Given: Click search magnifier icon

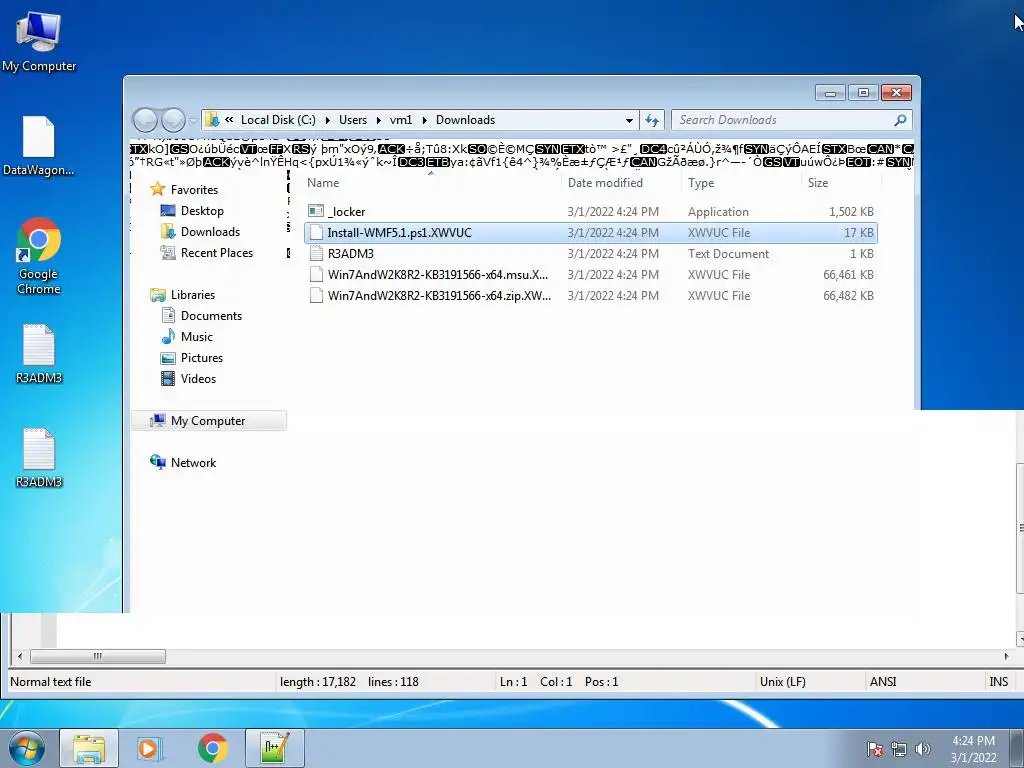Looking at the screenshot, I should click(900, 120).
